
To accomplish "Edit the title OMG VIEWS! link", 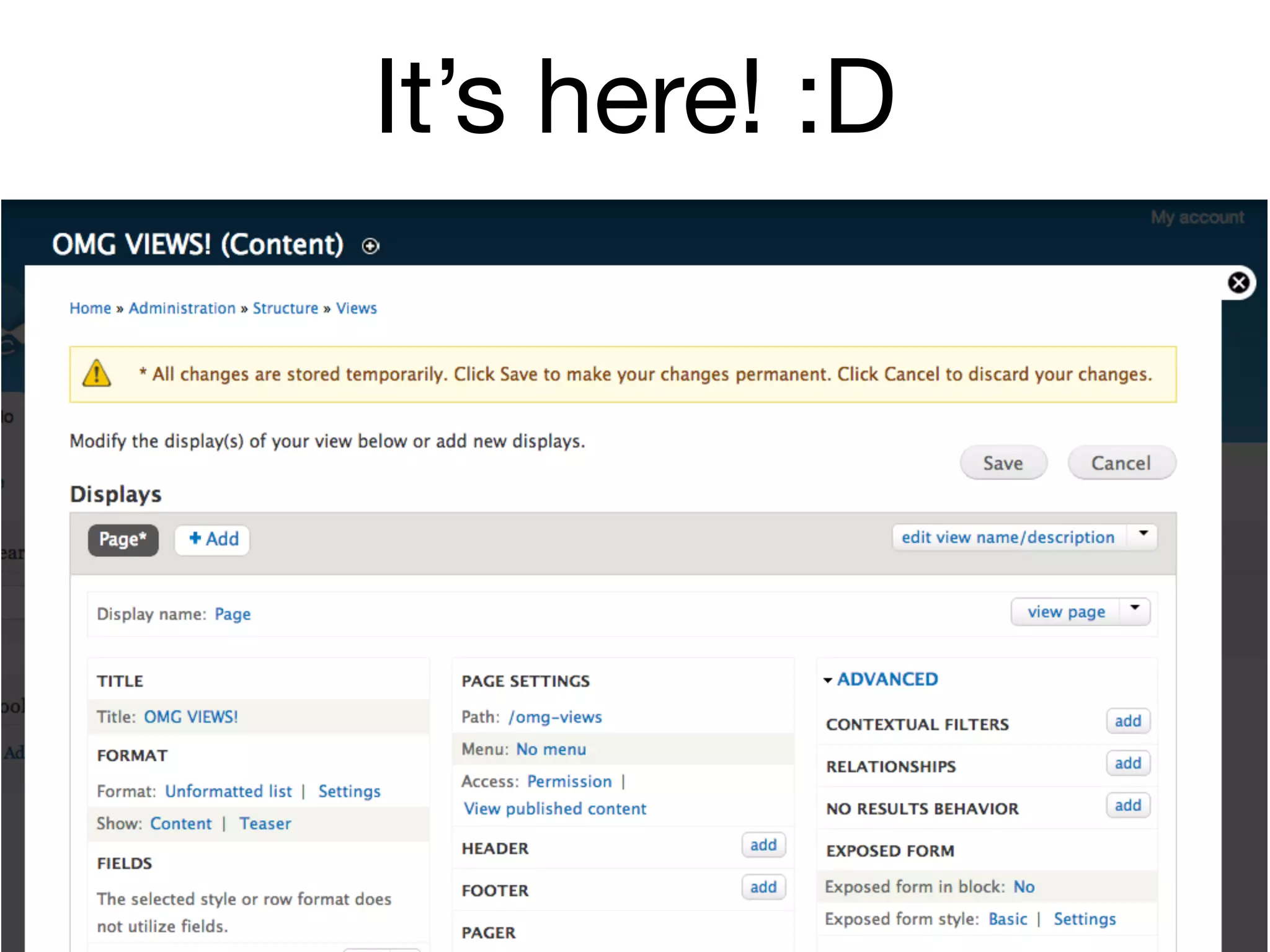I will point(191,717).
